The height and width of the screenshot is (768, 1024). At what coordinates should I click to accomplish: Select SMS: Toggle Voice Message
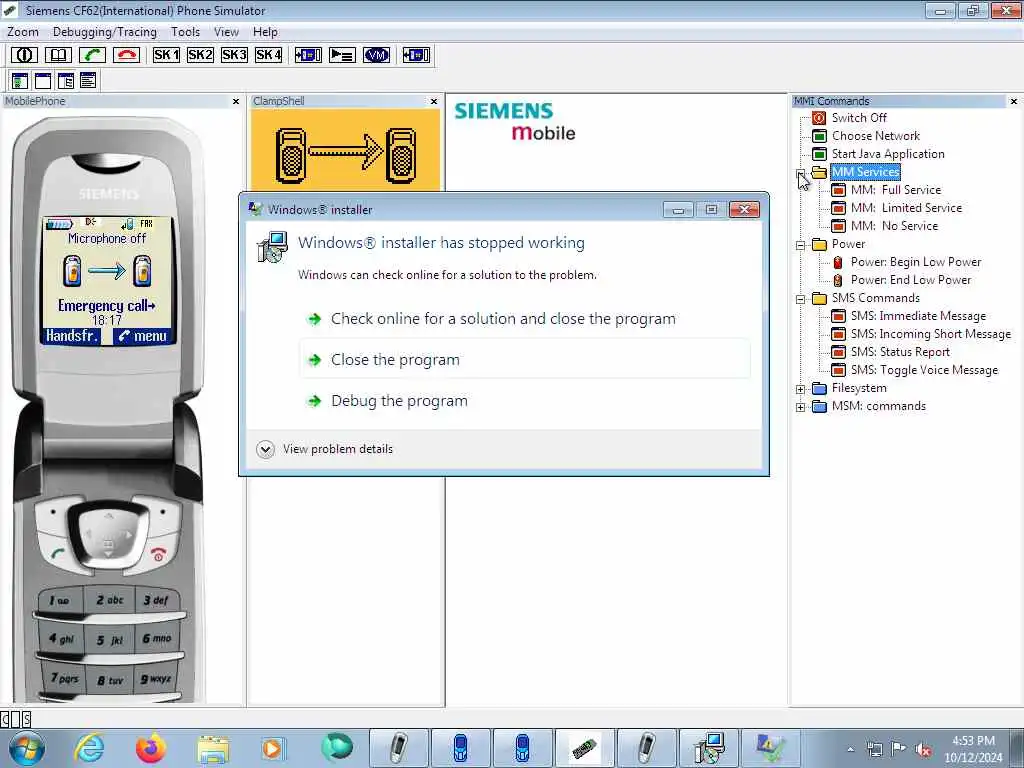tap(924, 370)
